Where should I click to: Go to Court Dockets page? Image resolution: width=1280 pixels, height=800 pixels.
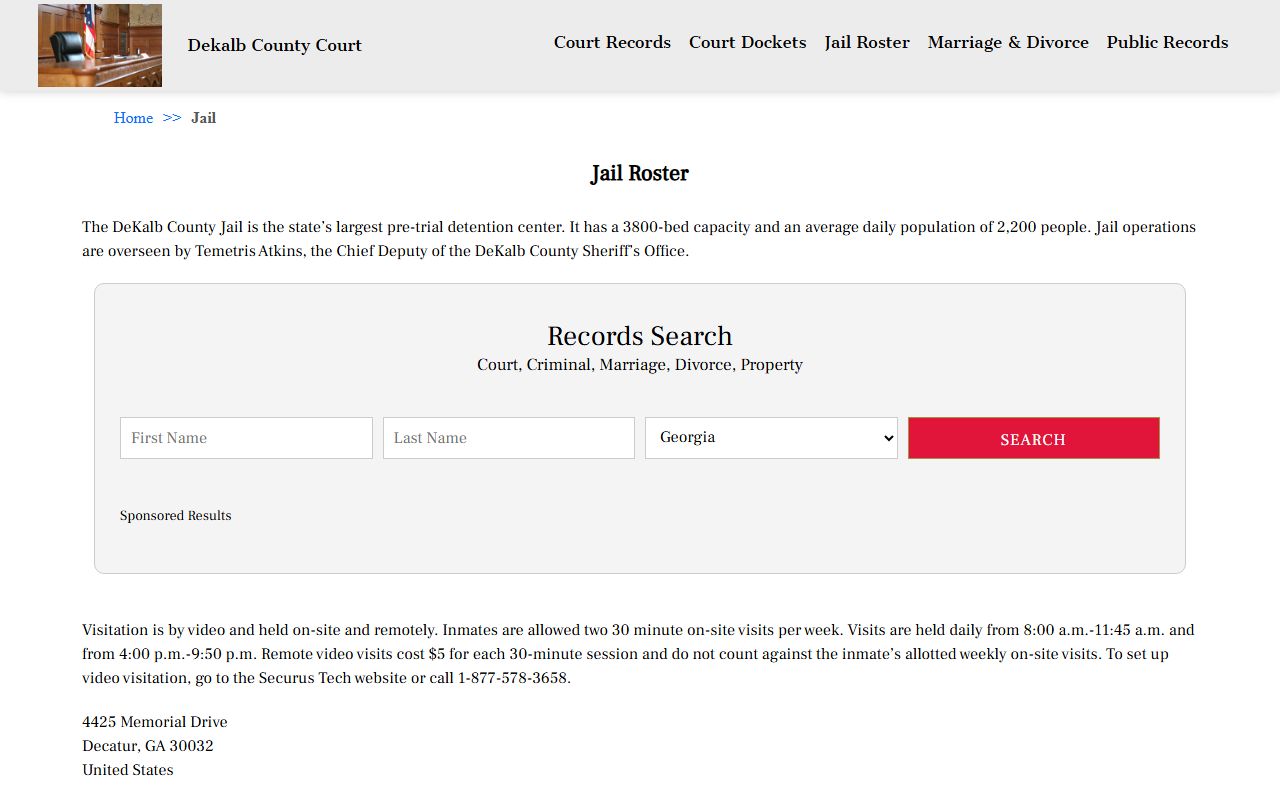pyautogui.click(x=747, y=42)
